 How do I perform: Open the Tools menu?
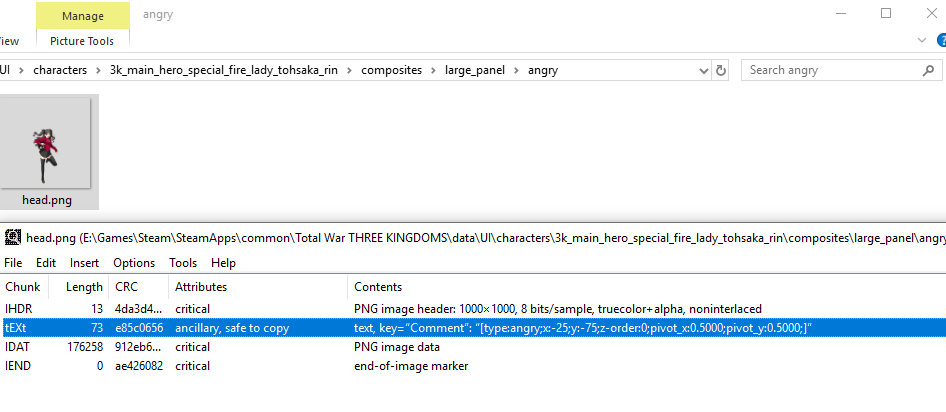click(x=183, y=263)
